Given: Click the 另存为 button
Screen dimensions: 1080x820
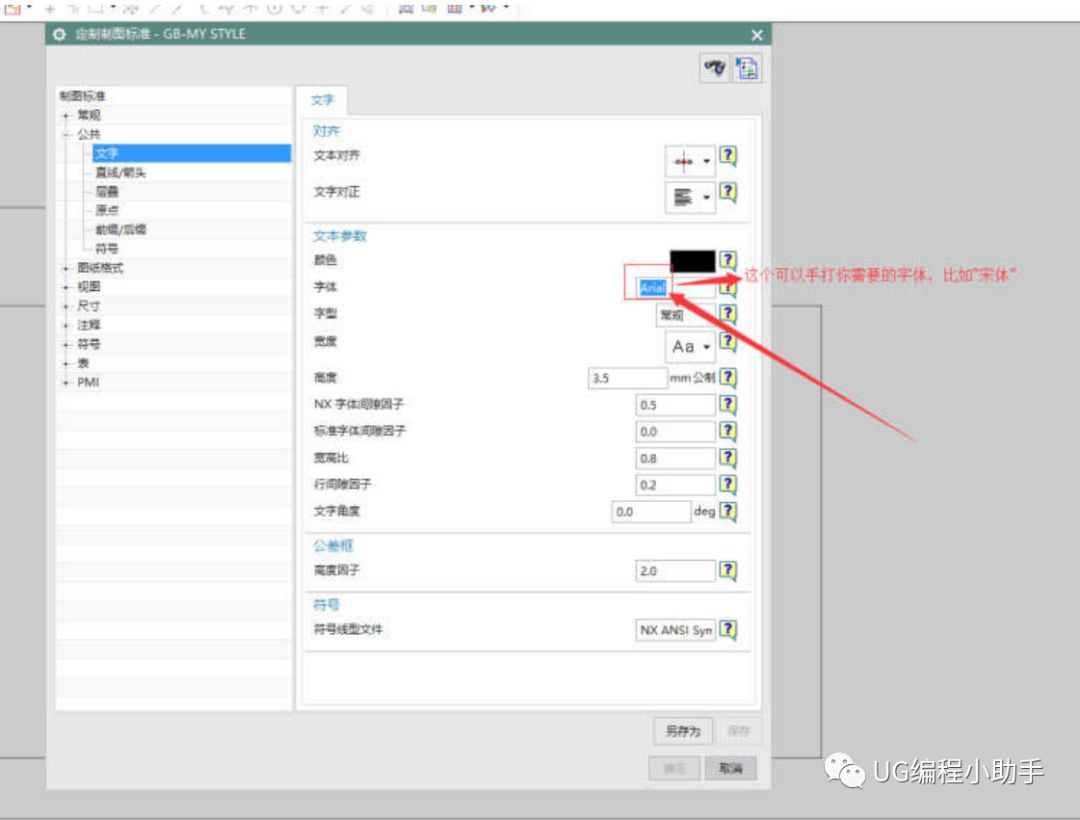Looking at the screenshot, I should [682, 731].
